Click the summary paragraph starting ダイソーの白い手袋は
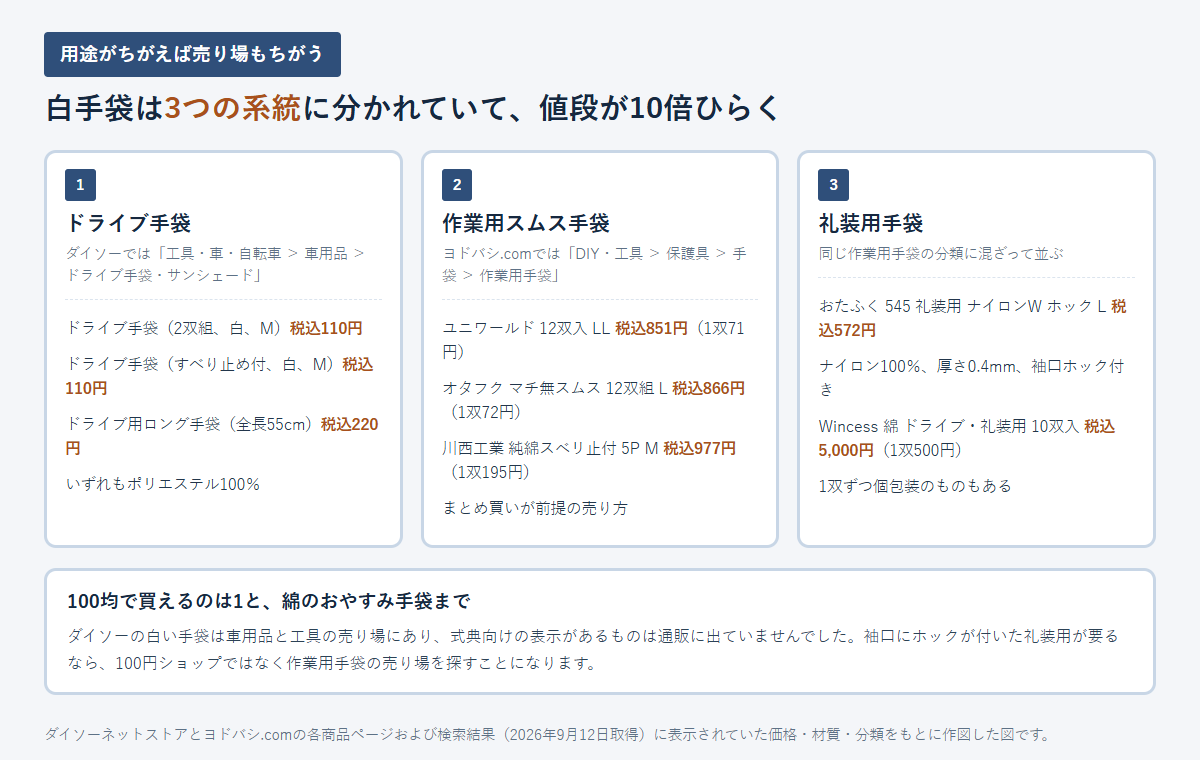 [593, 649]
